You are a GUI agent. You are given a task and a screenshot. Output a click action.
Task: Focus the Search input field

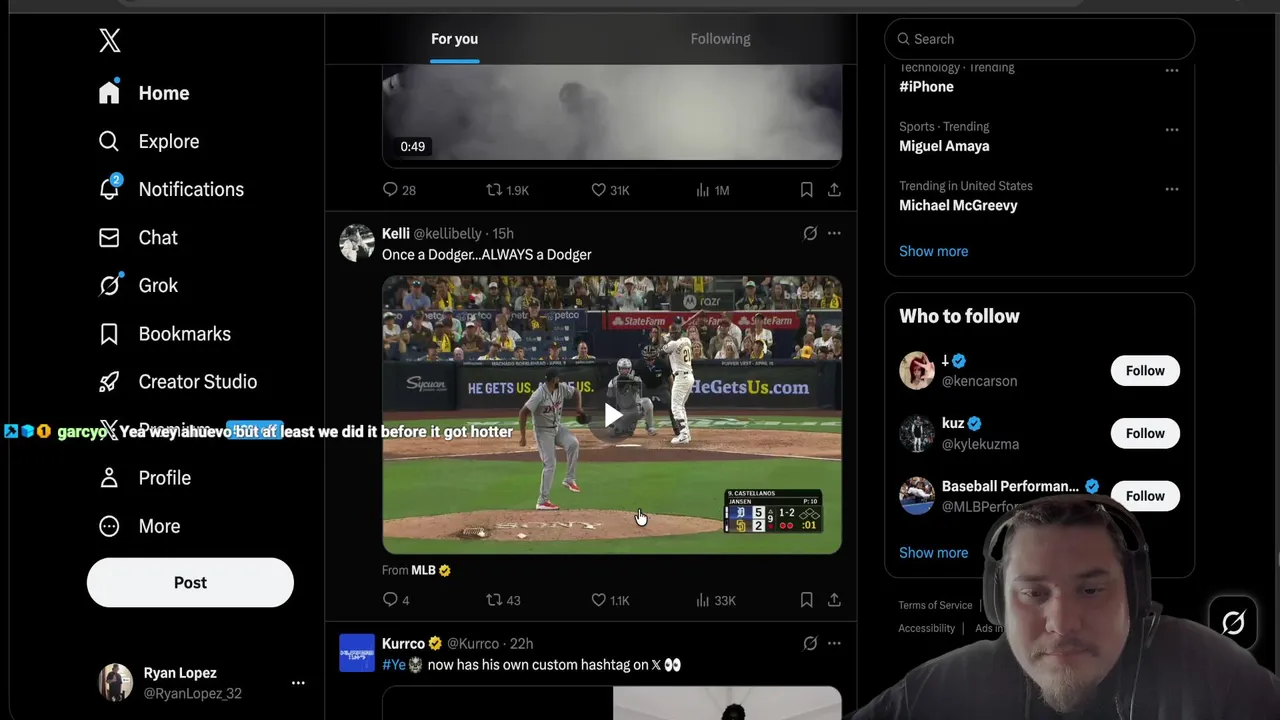tap(1039, 39)
